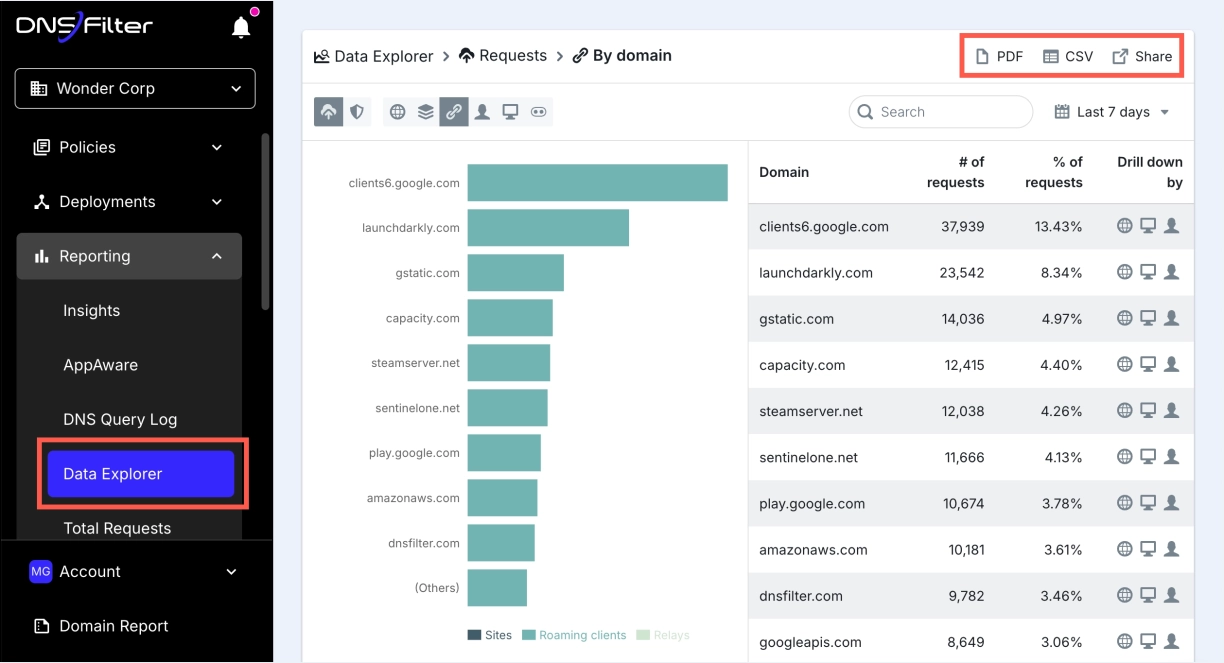Toggle Sites series in chart legend

(x=490, y=635)
